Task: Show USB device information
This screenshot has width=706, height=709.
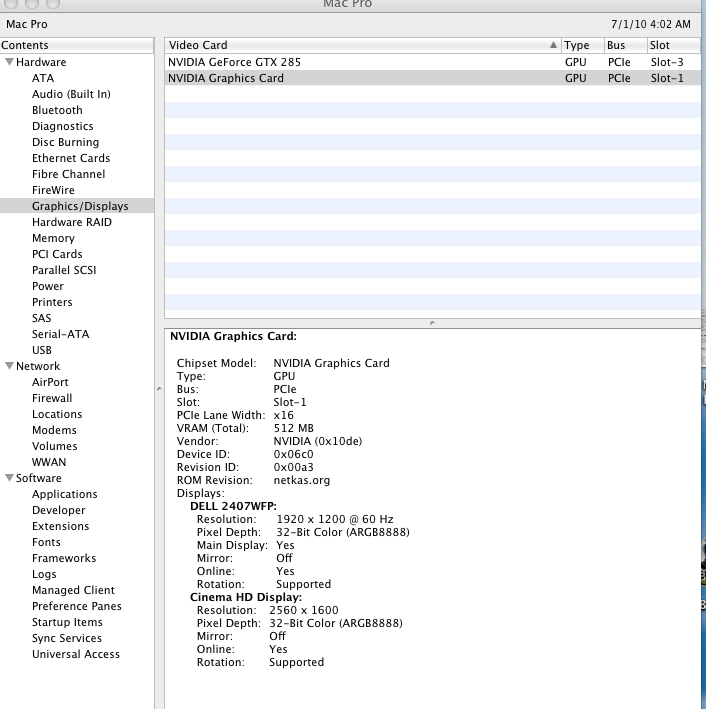Action: [42, 350]
